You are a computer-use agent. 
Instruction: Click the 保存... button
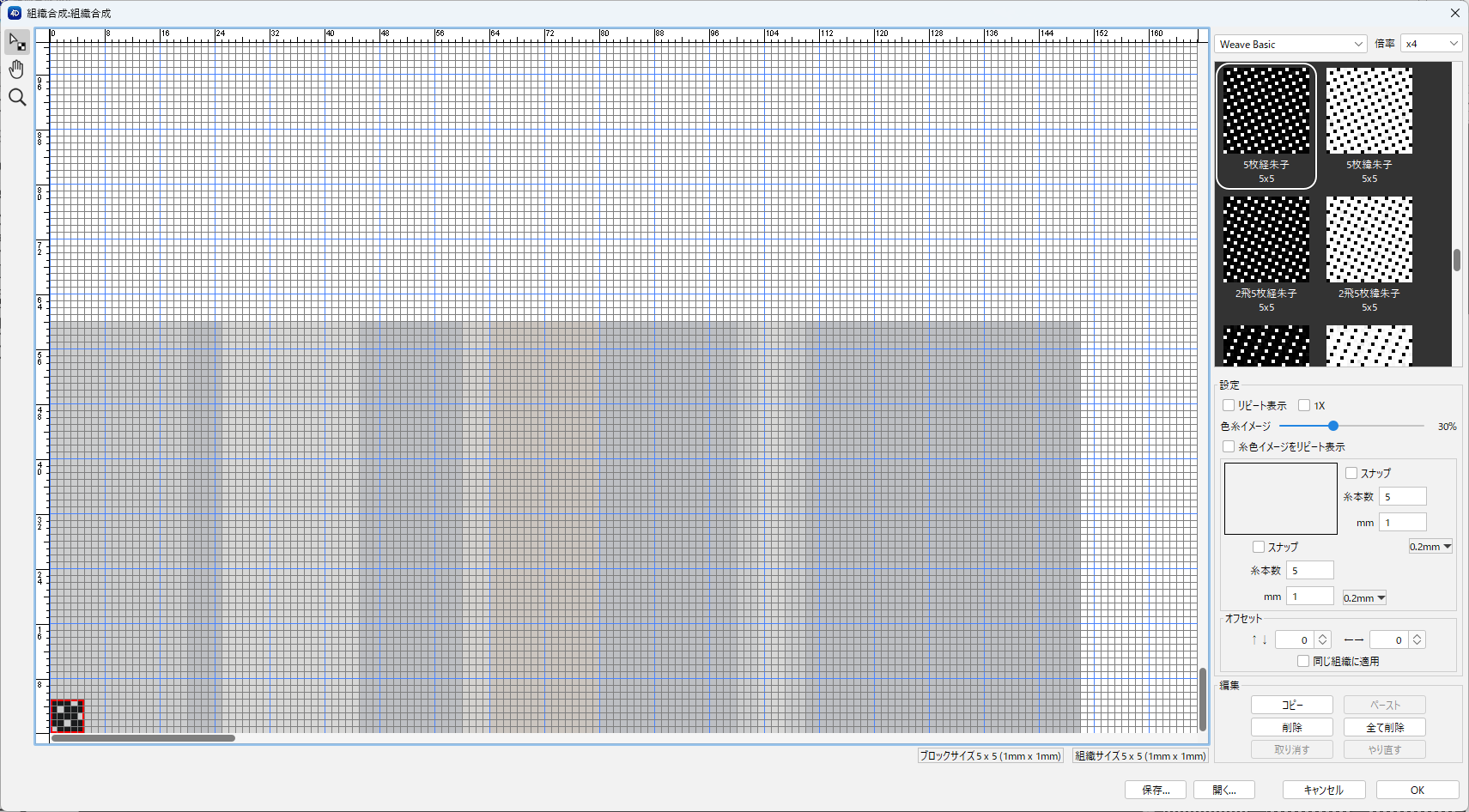1155,790
